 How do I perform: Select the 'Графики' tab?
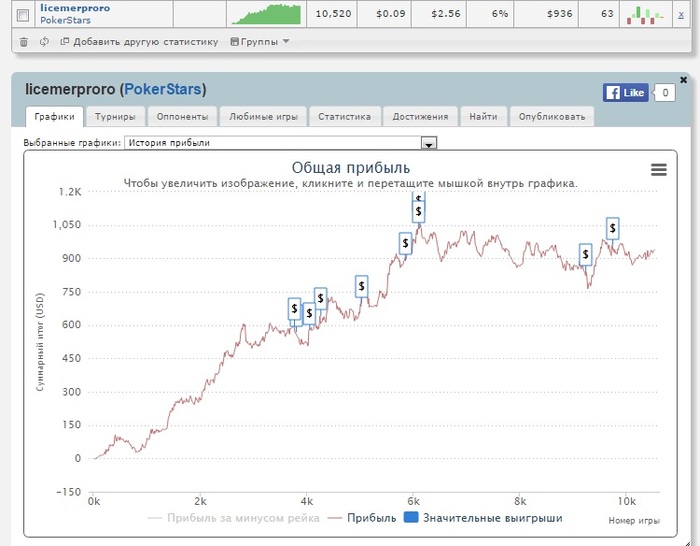click(x=54, y=117)
